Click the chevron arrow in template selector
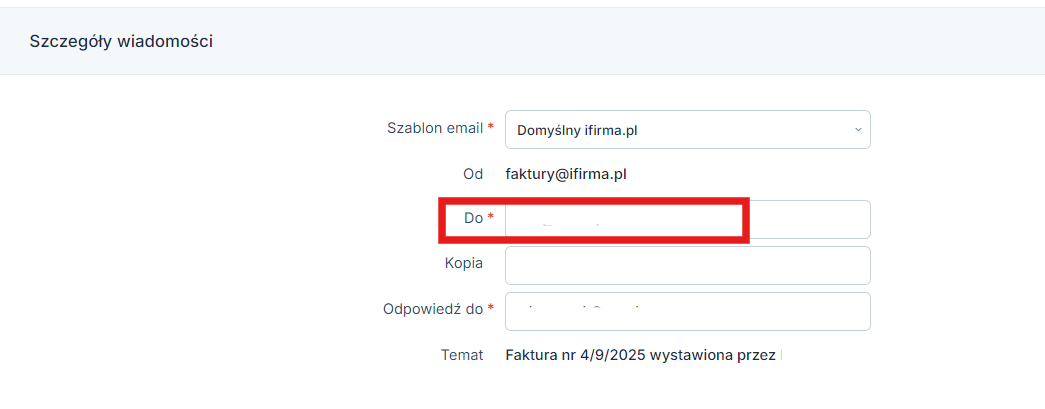 tap(858, 129)
